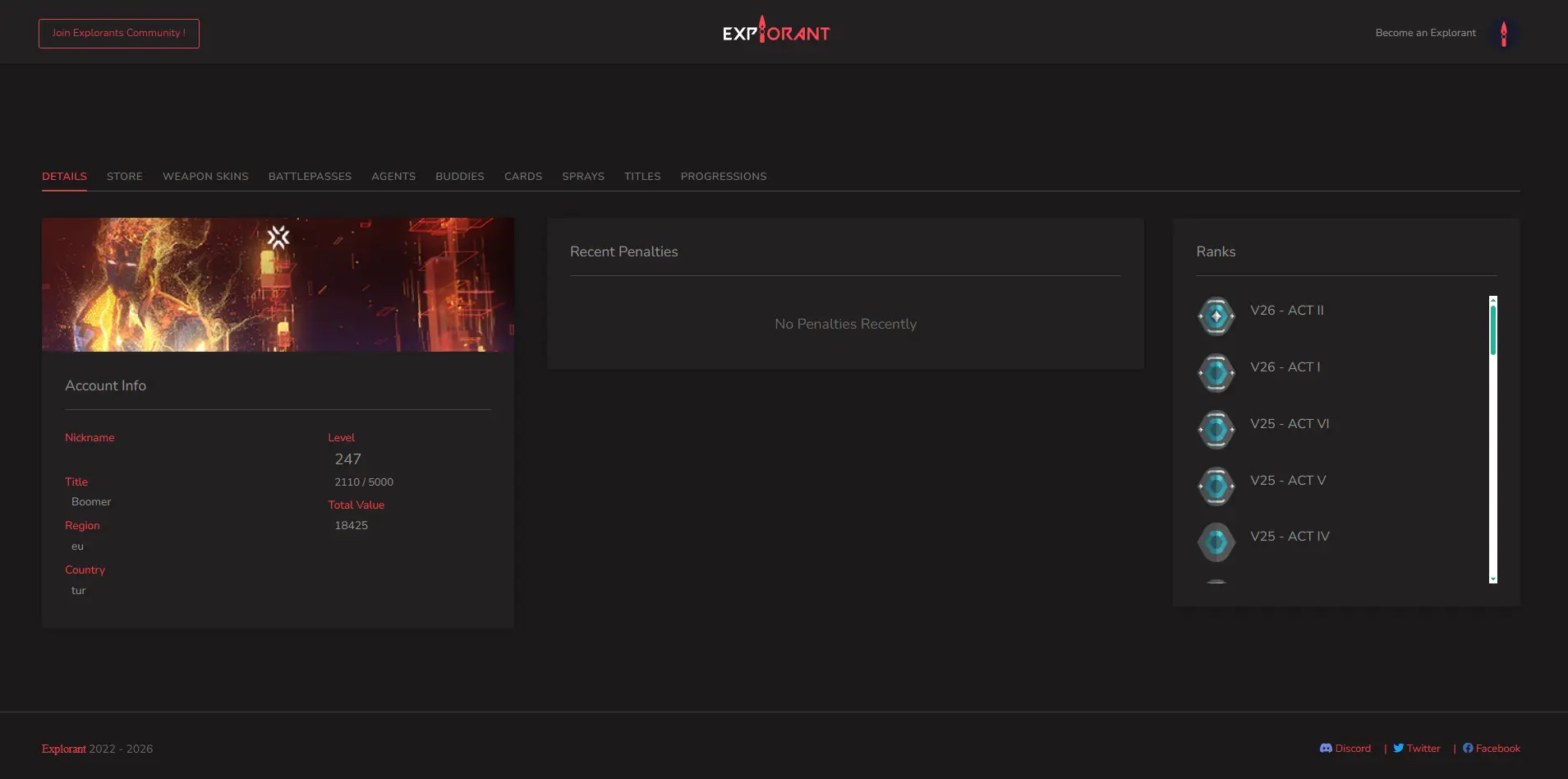Open the Facebook link in footer
Image resolution: width=1568 pixels, height=779 pixels.
[1492, 749]
